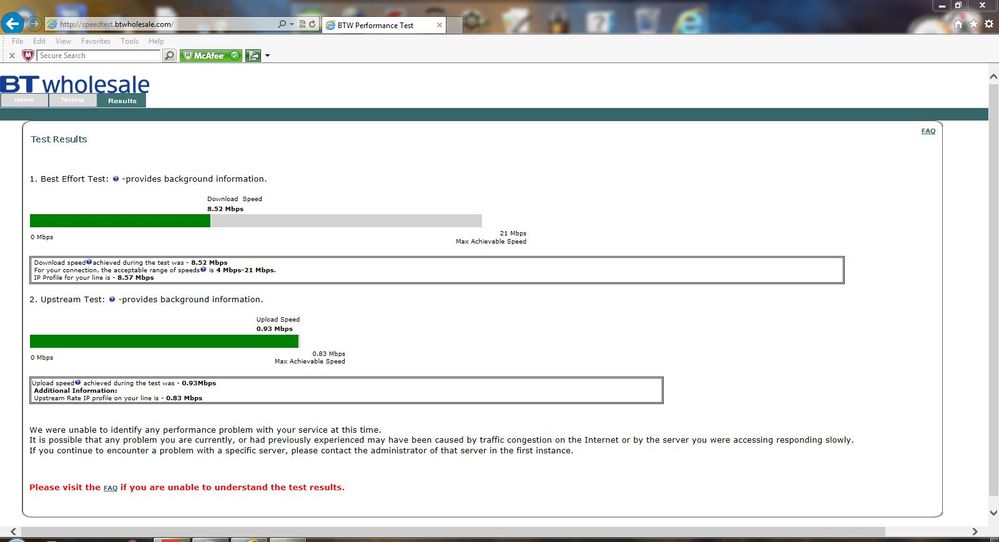Click the Secure Search magnifier button

(x=169, y=55)
